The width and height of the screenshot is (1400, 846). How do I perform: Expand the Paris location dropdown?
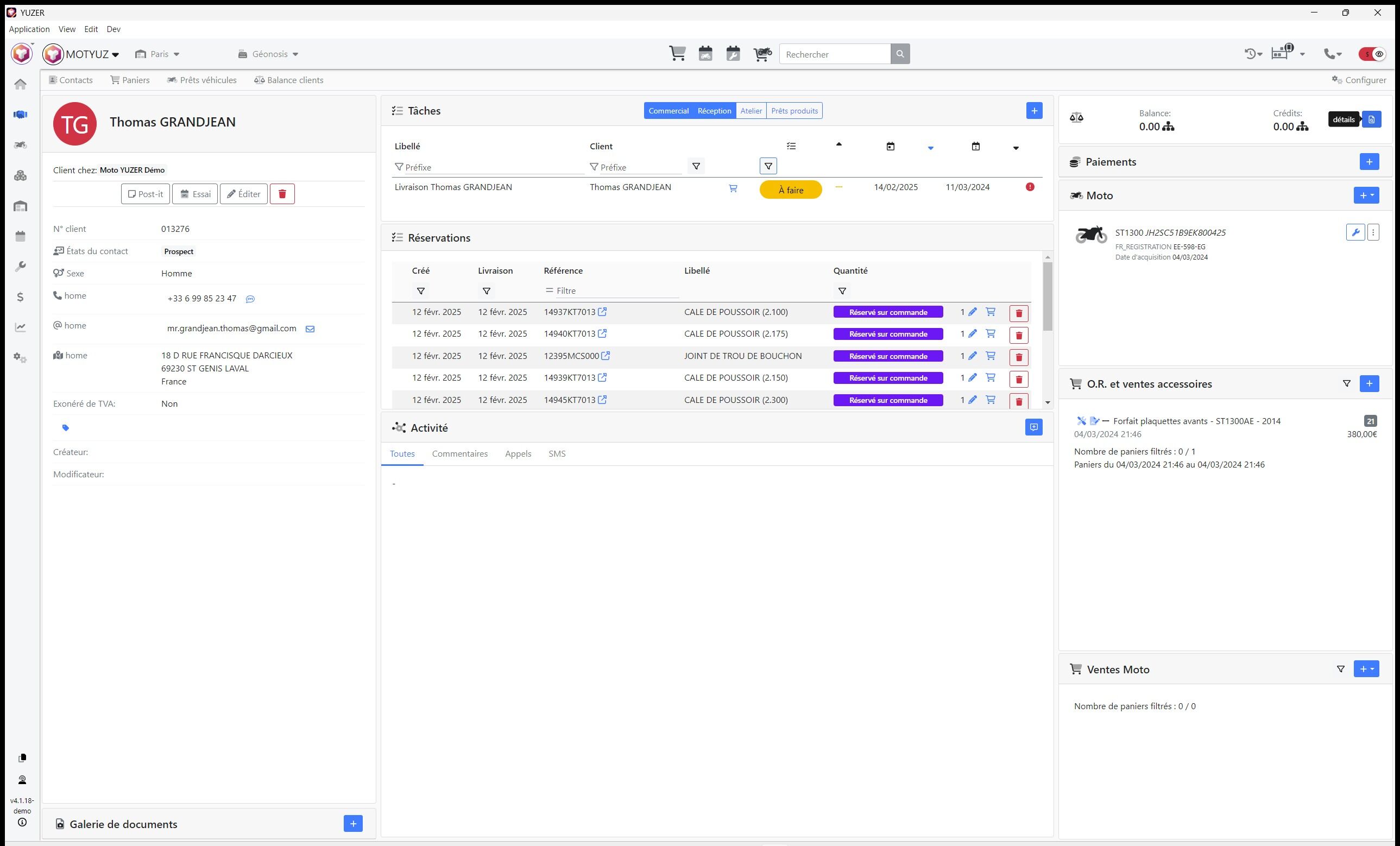point(157,54)
